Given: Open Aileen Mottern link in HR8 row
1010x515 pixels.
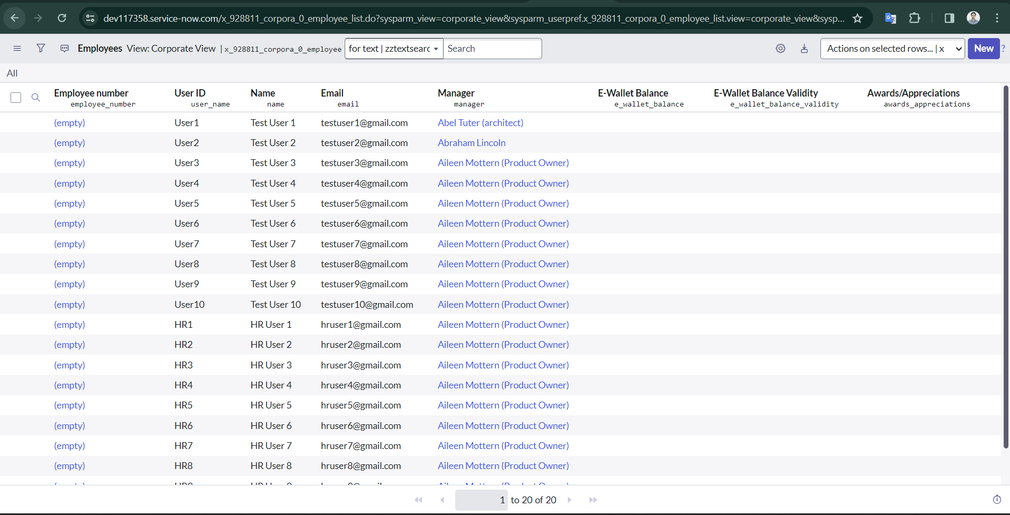Looking at the screenshot, I should [x=503, y=465].
